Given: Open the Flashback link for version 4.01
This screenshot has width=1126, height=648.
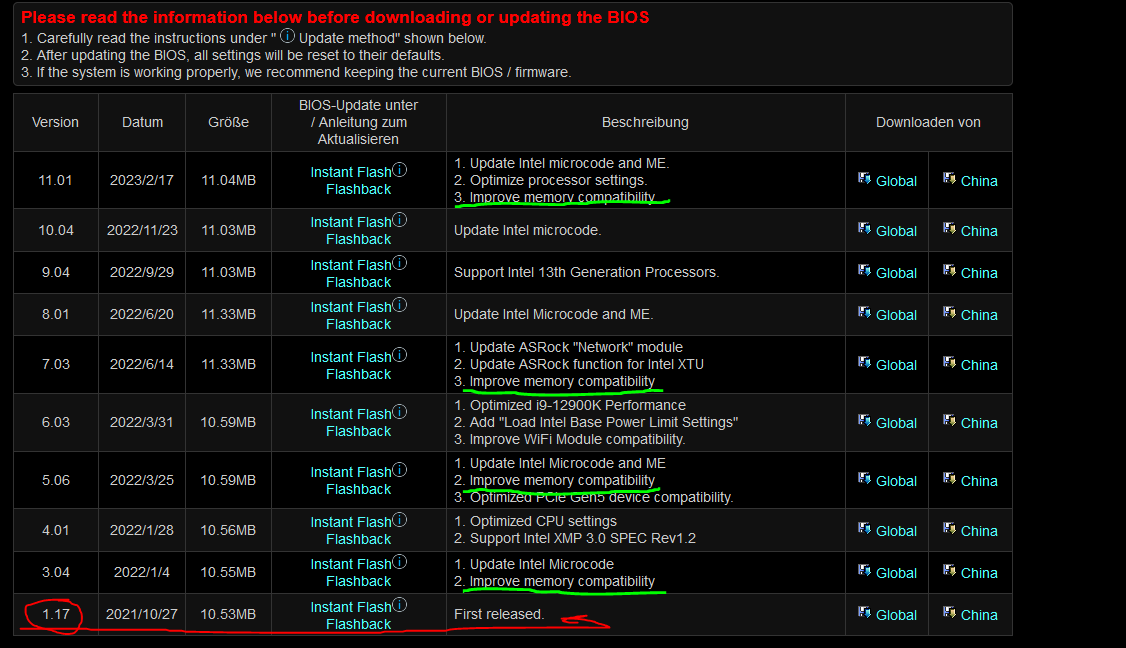Looking at the screenshot, I should (358, 540).
